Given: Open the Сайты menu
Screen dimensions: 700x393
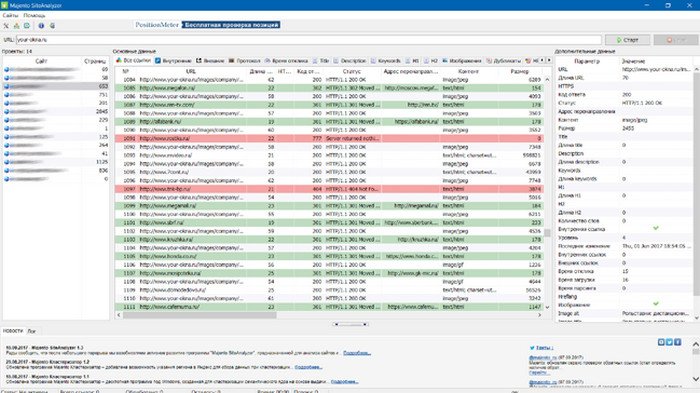Looking at the screenshot, I should click(11, 16).
